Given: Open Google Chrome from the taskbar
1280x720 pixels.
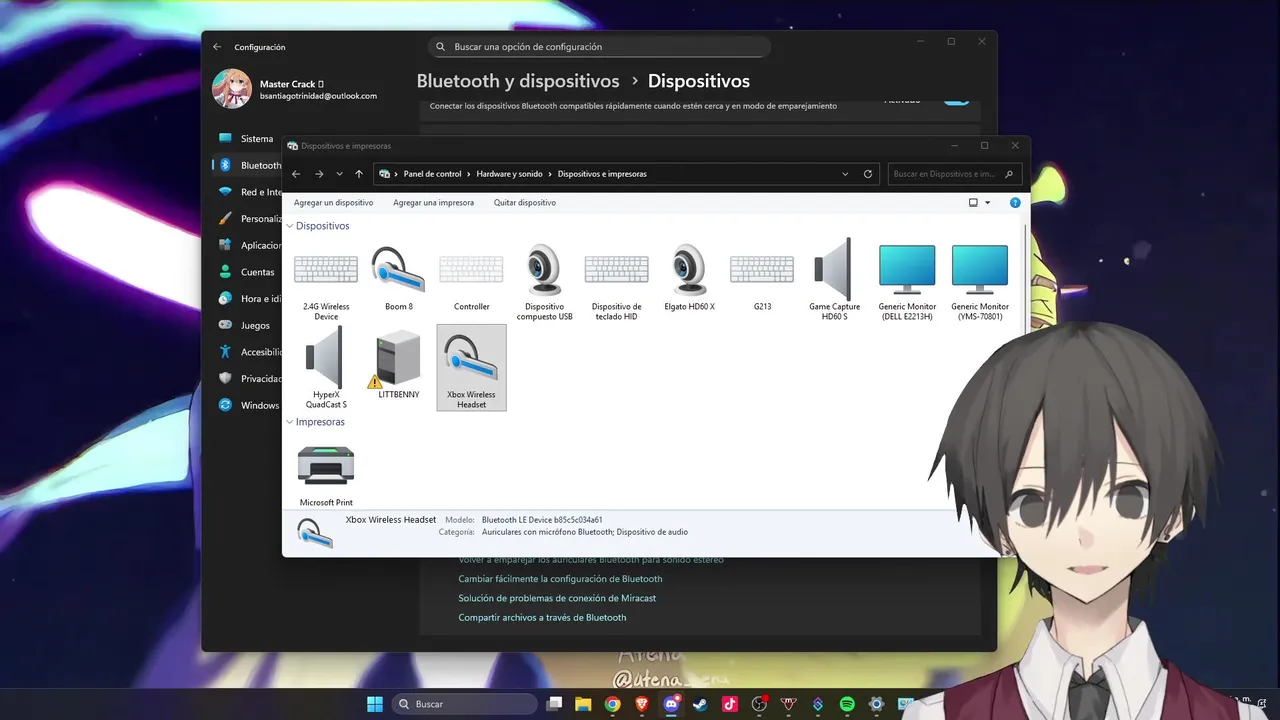Looking at the screenshot, I should [x=612, y=704].
